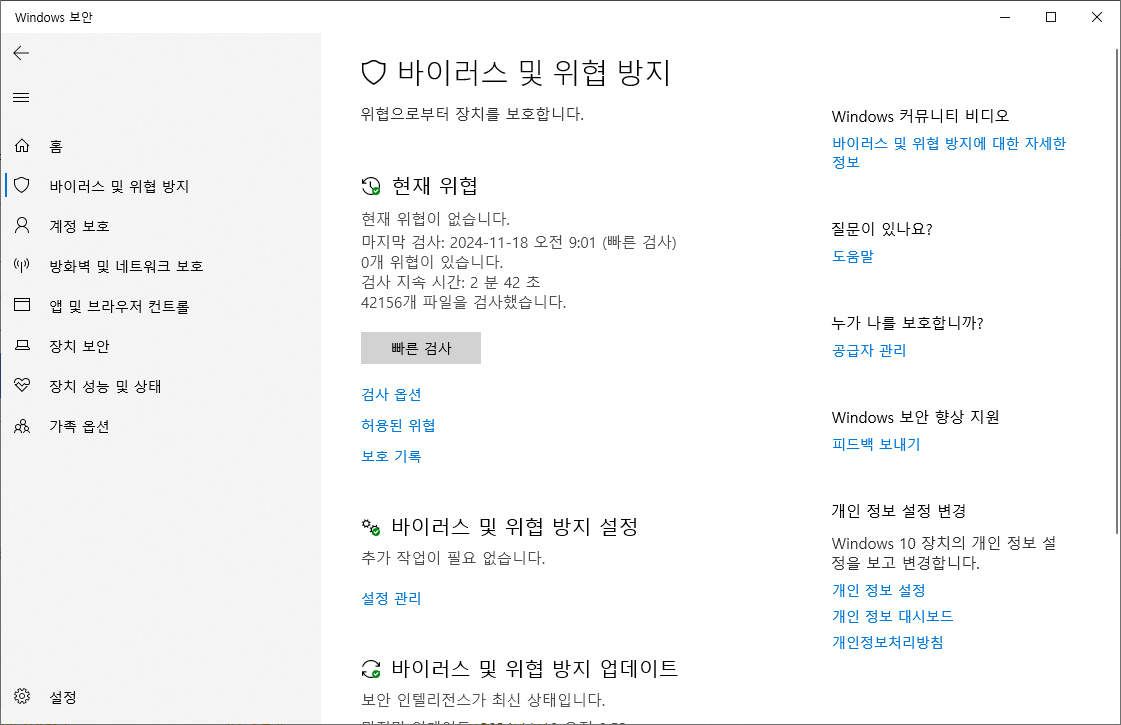The width and height of the screenshot is (1121, 725).
Task: Click the large shield icon in the page title
Action: pyautogui.click(x=374, y=72)
